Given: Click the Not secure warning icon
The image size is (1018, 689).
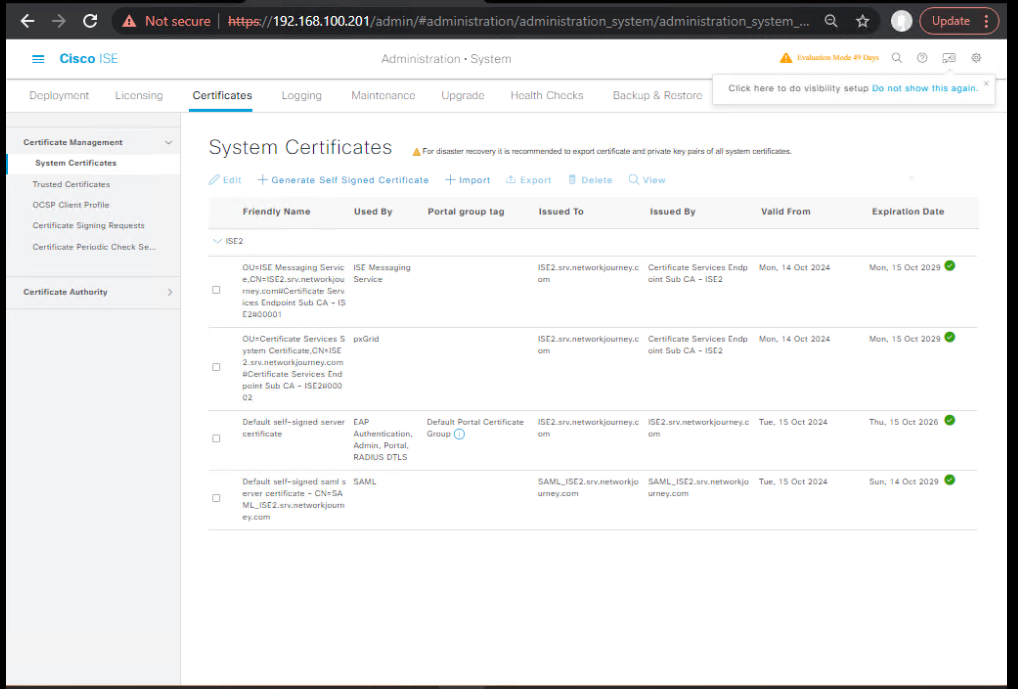Looking at the screenshot, I should point(130,21).
